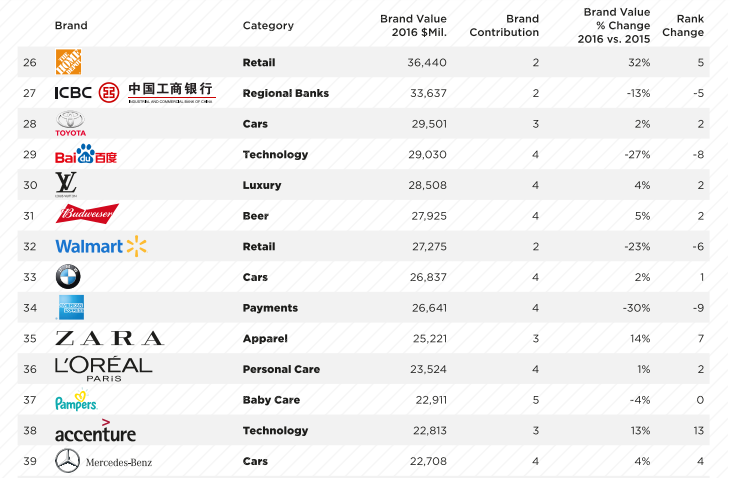The height and width of the screenshot is (478, 730).
Task: Click the Mercedes-Benz logo
Action: (x=103, y=461)
